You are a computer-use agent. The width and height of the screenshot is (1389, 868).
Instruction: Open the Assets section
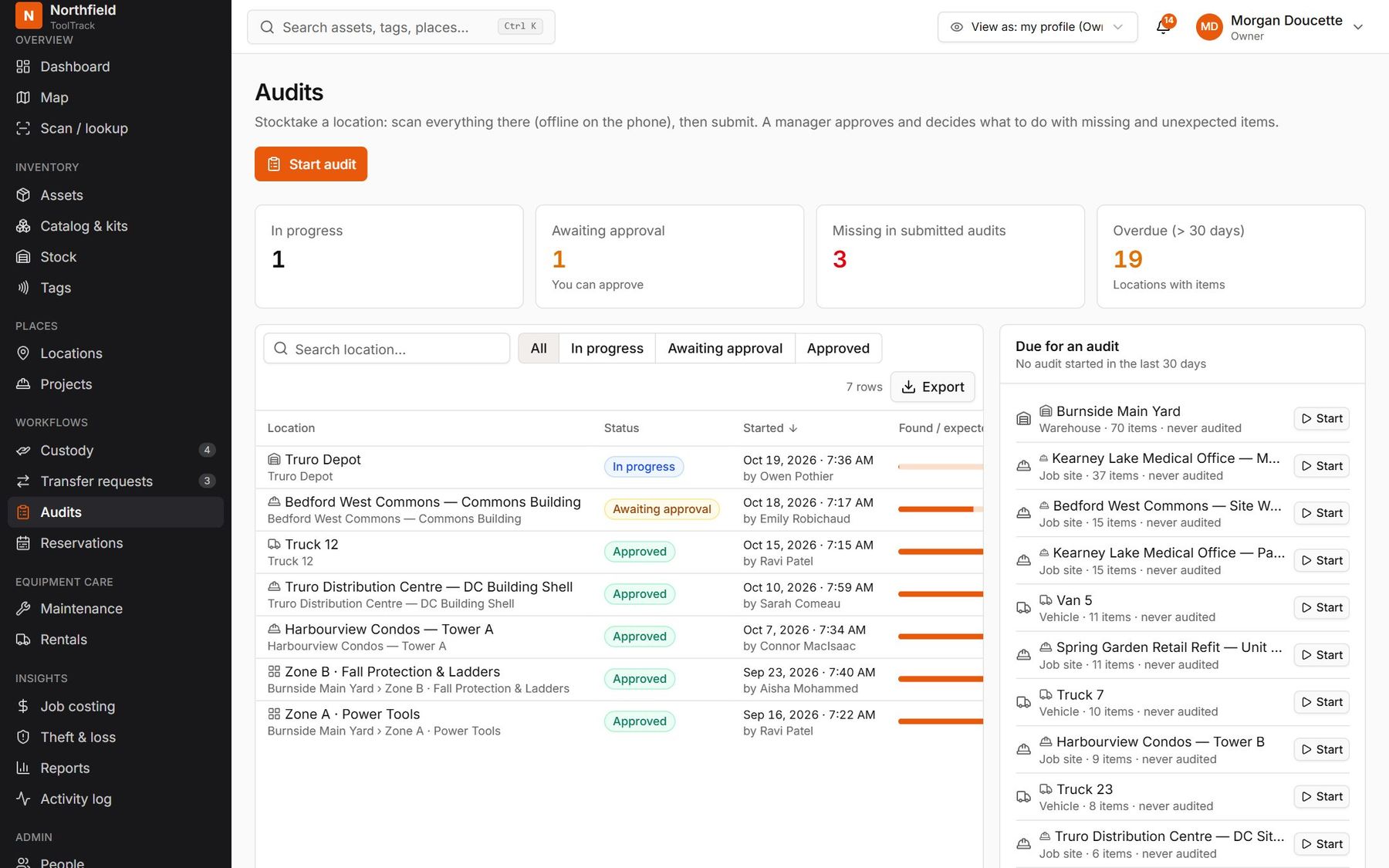pyautogui.click(x=116, y=195)
